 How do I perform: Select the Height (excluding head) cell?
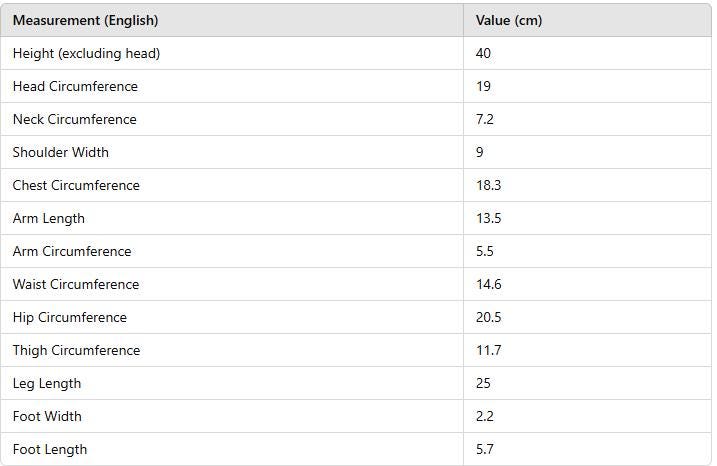click(x=86, y=53)
